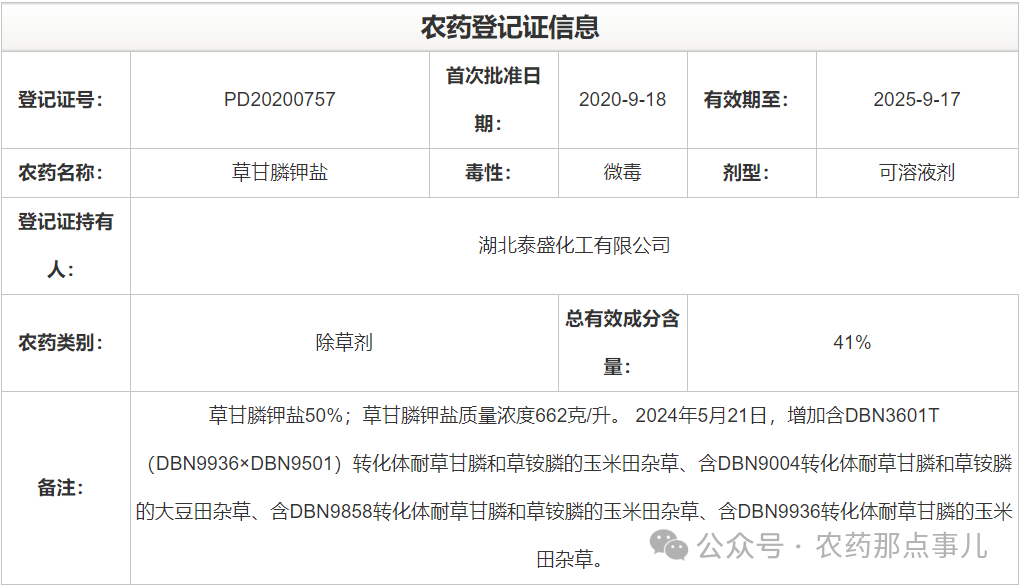
Task: Click the 毒性 label
Action: coord(488,173)
